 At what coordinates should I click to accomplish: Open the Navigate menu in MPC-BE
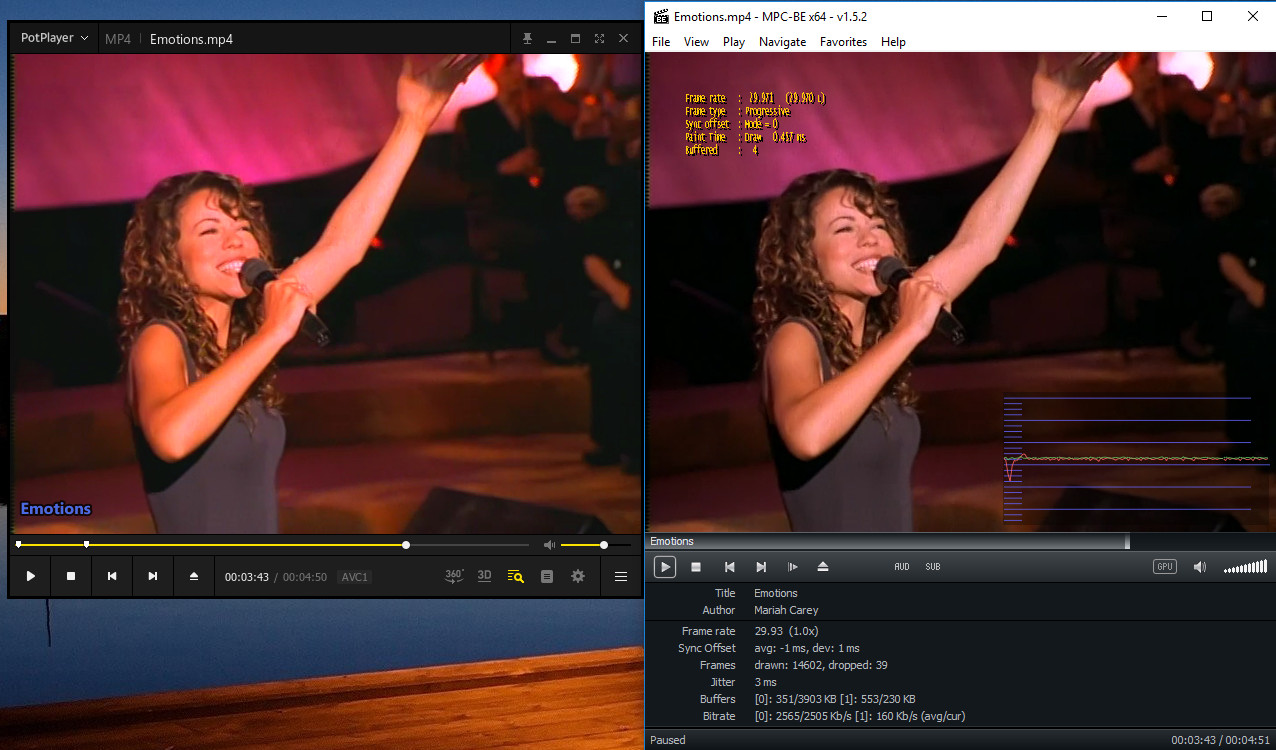pyautogui.click(x=782, y=42)
